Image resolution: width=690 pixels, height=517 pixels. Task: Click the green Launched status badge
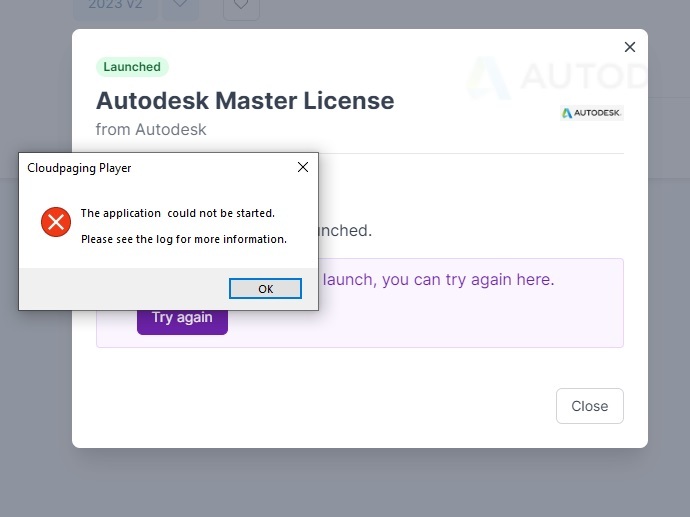tap(132, 67)
